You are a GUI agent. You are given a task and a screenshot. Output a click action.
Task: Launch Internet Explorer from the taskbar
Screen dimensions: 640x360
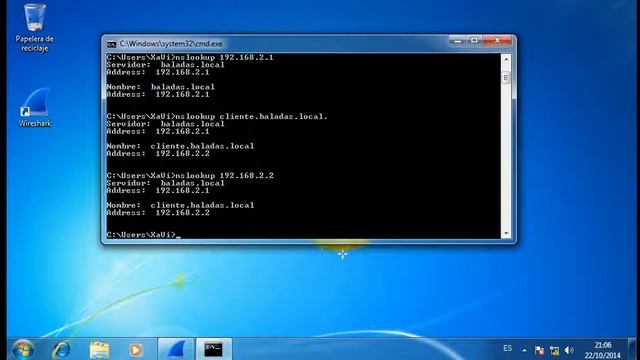(x=61, y=350)
